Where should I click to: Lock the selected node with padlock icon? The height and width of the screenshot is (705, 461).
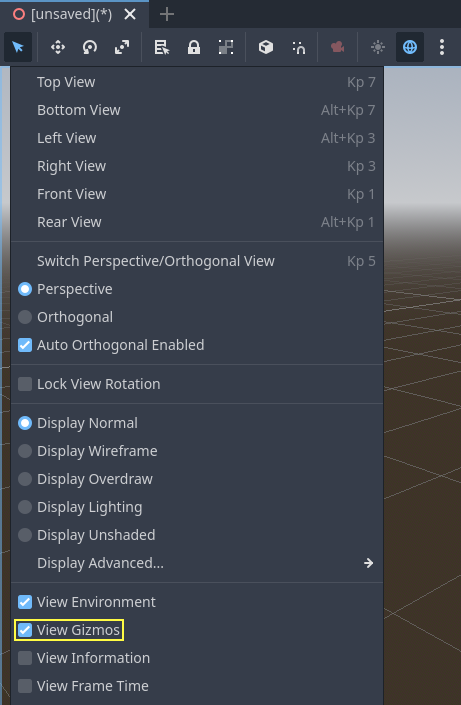(194, 47)
